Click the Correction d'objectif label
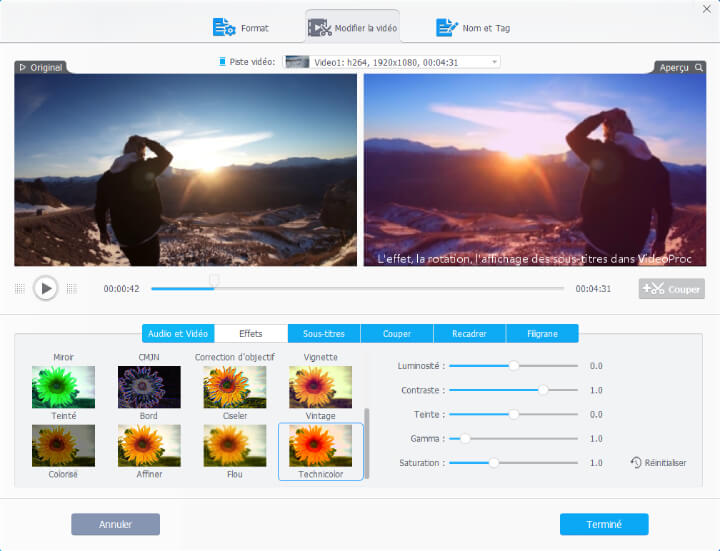This screenshot has width=720, height=551. [235, 357]
